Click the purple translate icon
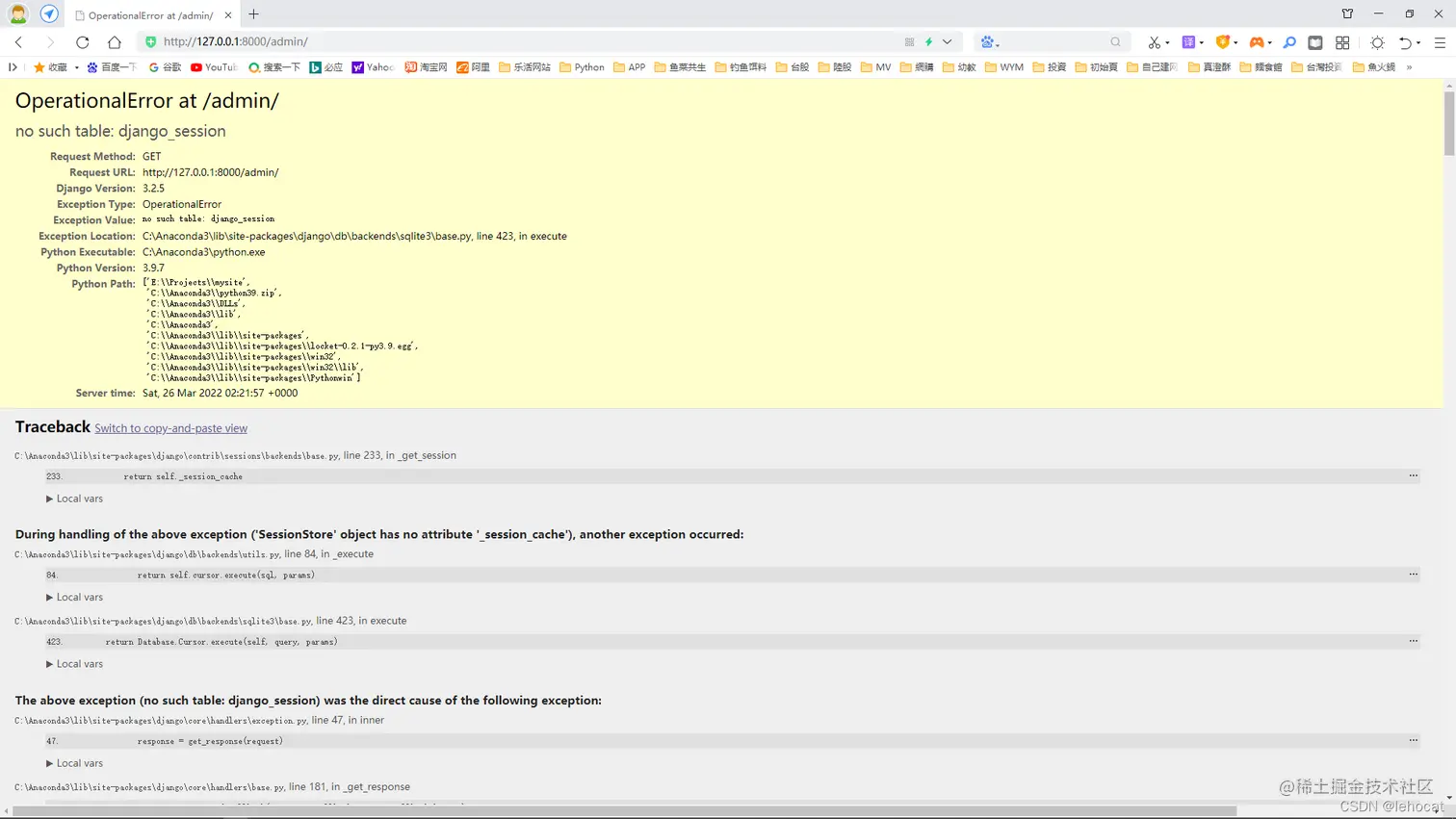This screenshot has height=819, width=1456. (1189, 42)
